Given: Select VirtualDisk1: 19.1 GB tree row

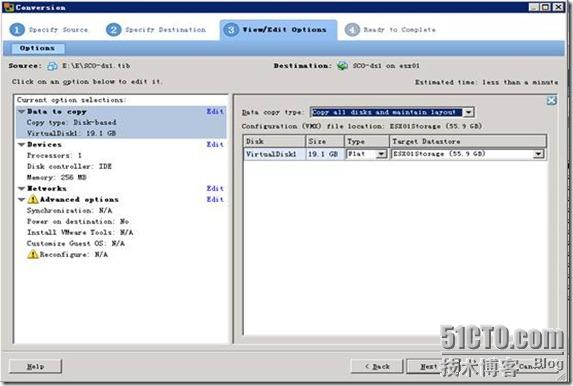Looking at the screenshot, I should click(x=71, y=133).
